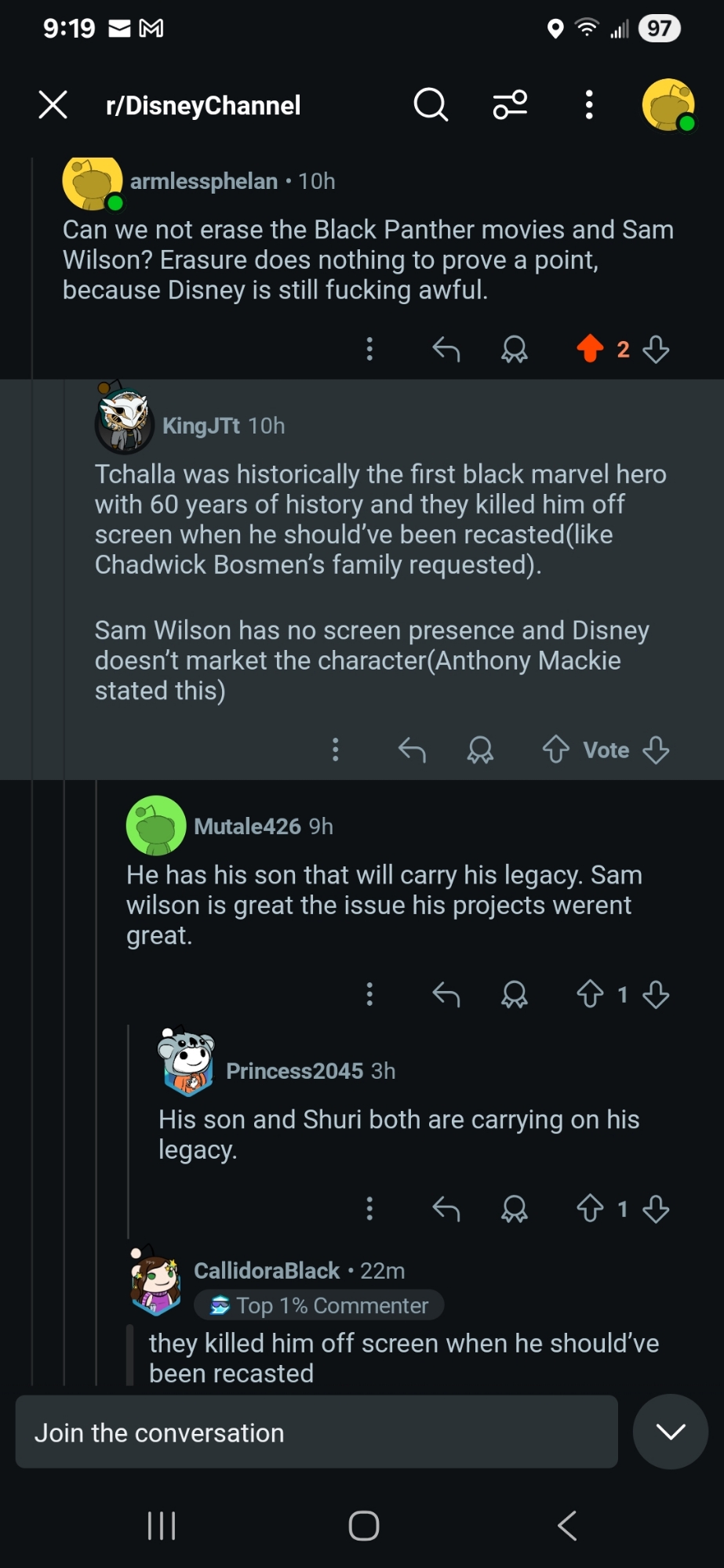Award the Mutale426 comment

tap(515, 995)
